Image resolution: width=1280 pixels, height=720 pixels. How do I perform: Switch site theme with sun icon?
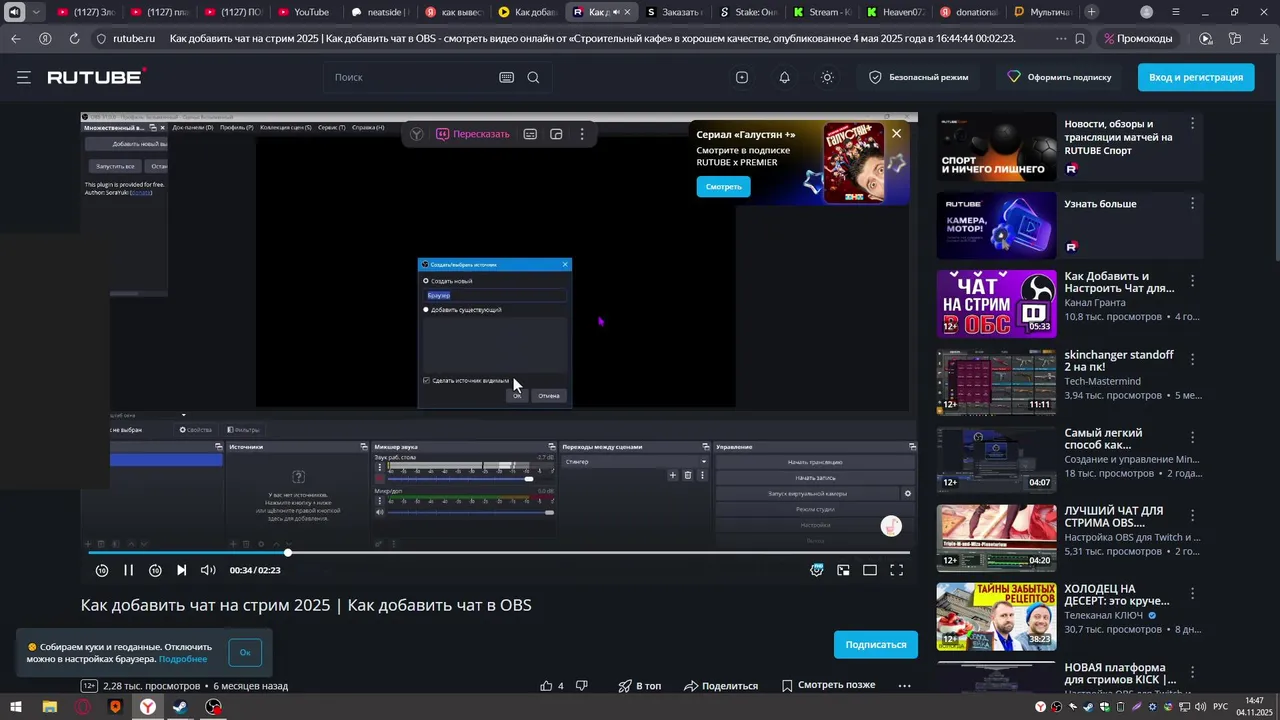(x=827, y=77)
